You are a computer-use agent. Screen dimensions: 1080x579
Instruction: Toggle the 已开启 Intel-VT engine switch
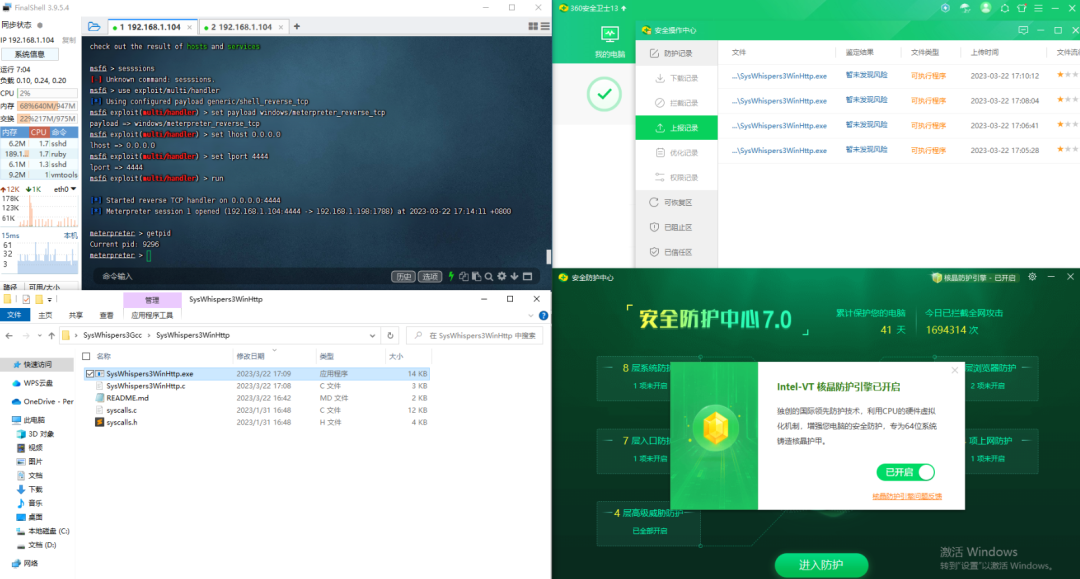(906, 472)
